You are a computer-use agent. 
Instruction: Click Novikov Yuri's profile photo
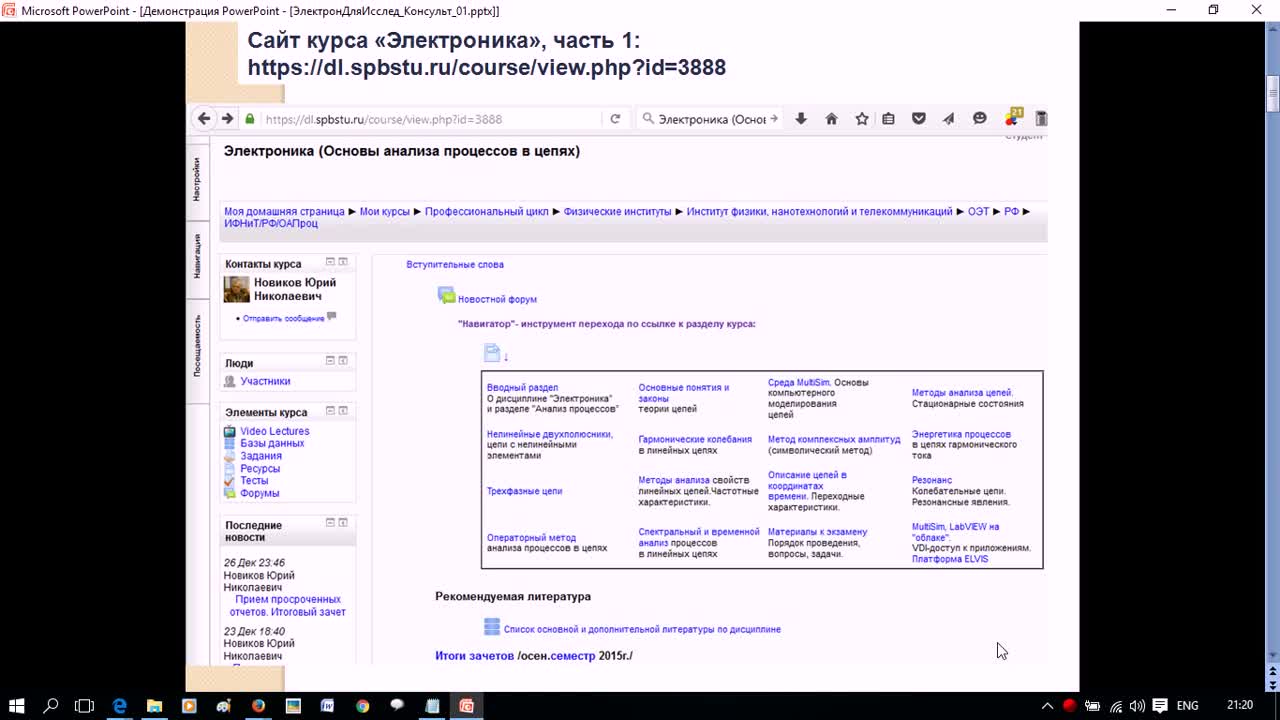pyautogui.click(x=236, y=289)
